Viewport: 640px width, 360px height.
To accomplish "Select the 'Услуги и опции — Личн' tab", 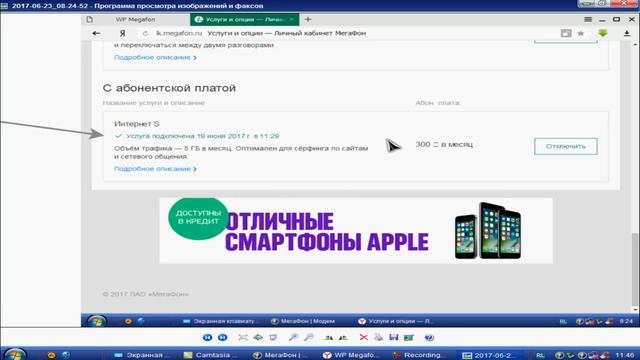I will [244, 19].
